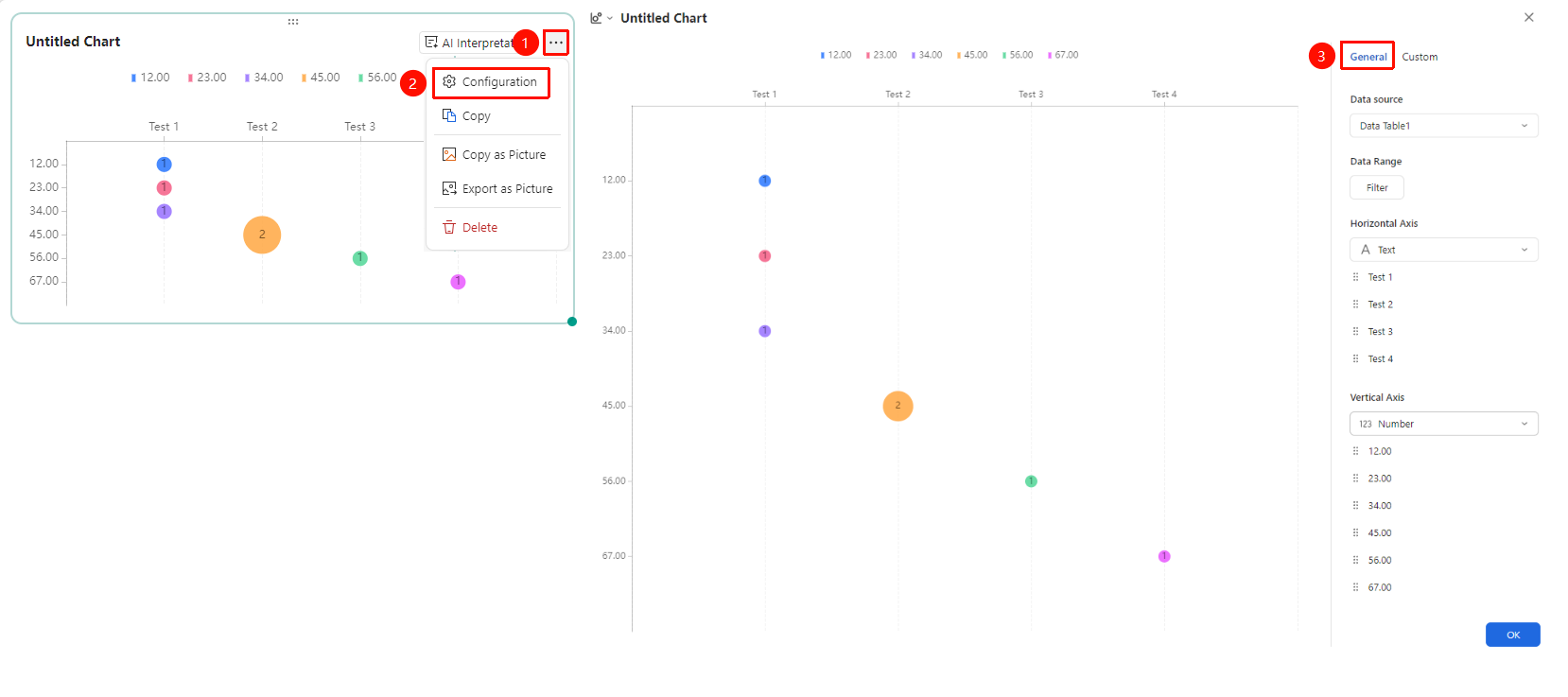
Task: Close the chart configuration dialog
Action: pyautogui.click(x=1529, y=17)
